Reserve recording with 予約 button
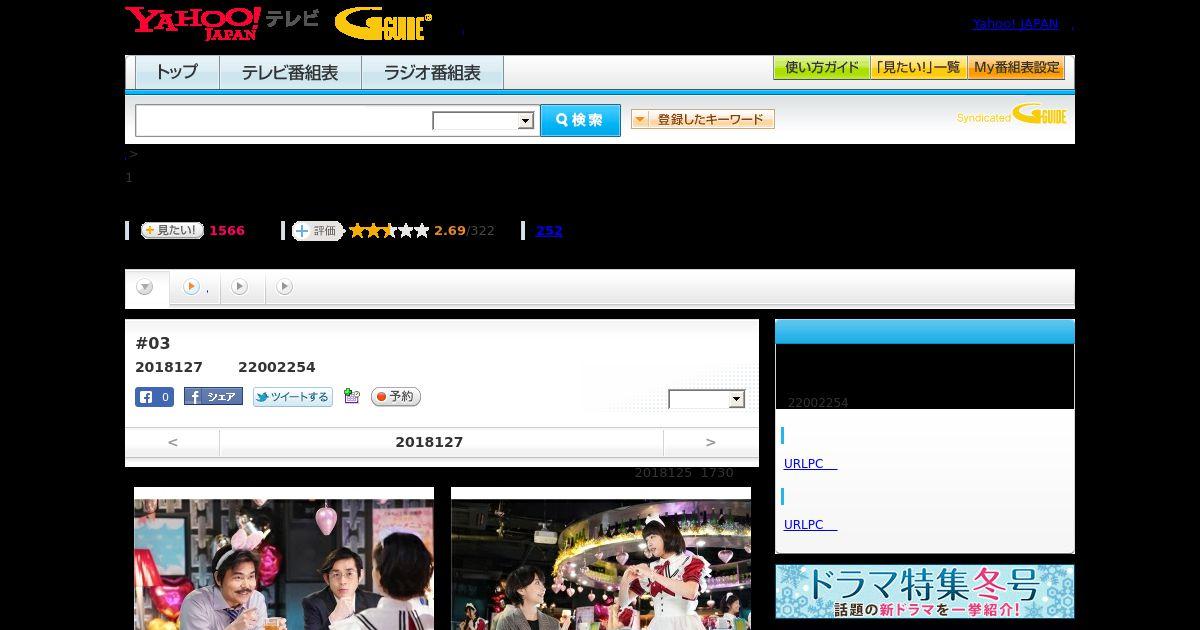The width and height of the screenshot is (1200, 630). [x=396, y=397]
